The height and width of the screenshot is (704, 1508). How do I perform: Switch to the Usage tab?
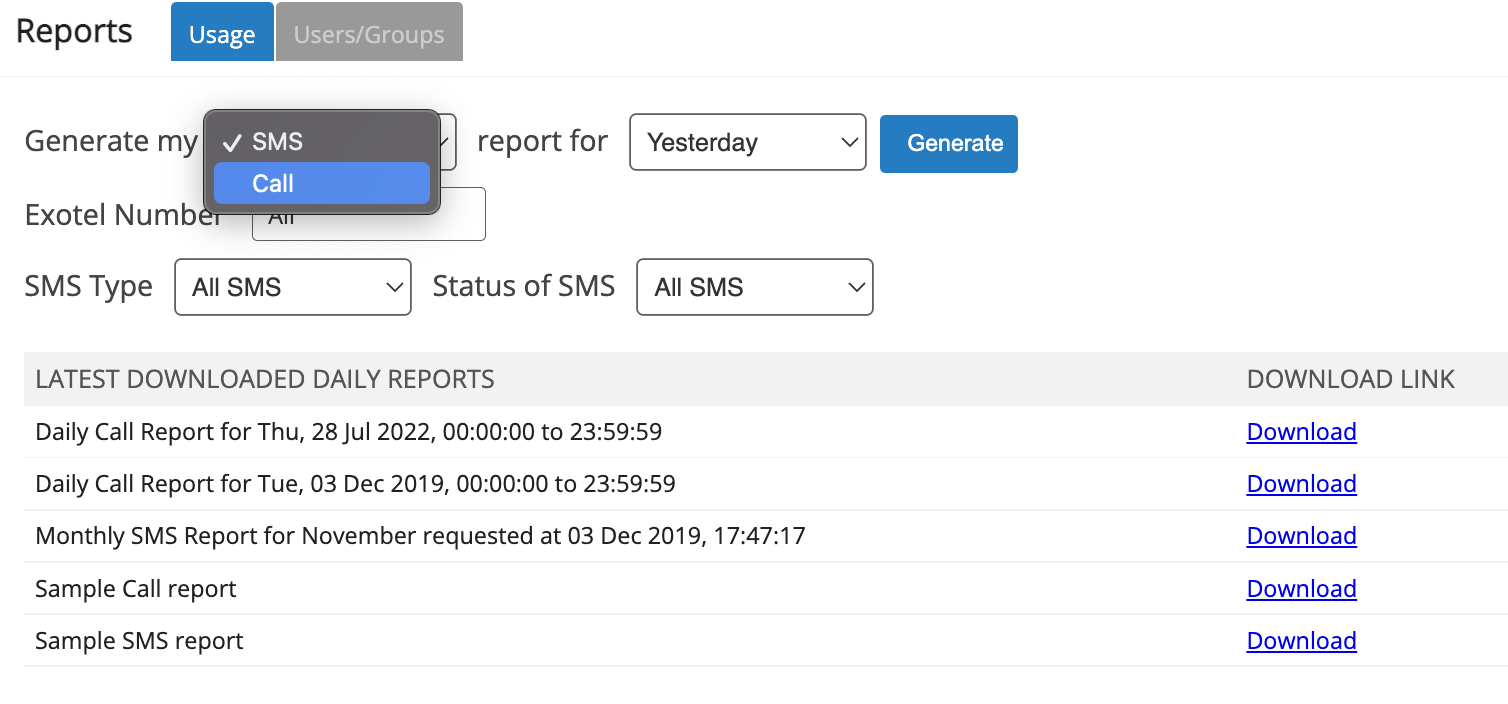pyautogui.click(x=222, y=32)
